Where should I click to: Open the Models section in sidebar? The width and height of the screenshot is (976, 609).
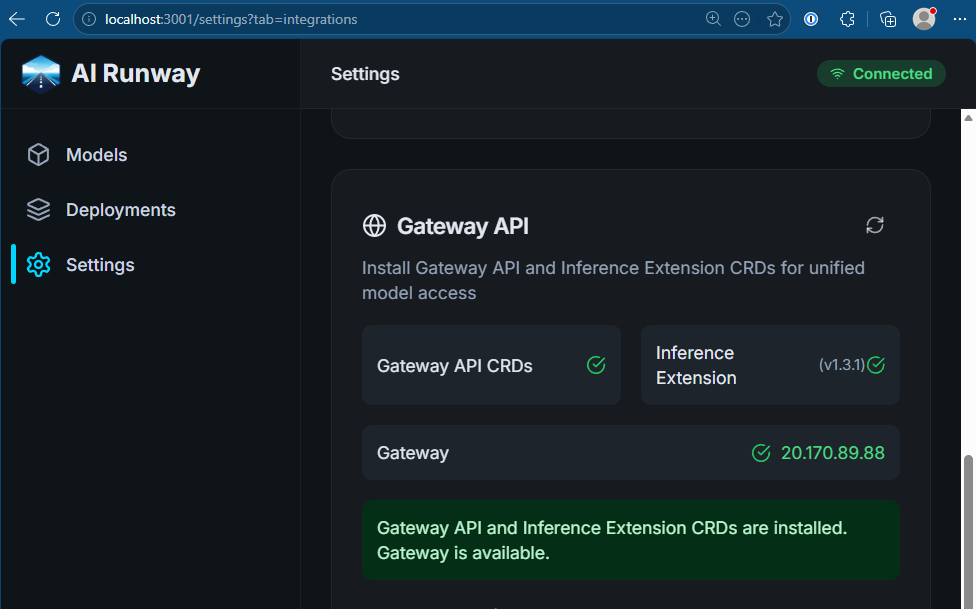tap(96, 155)
